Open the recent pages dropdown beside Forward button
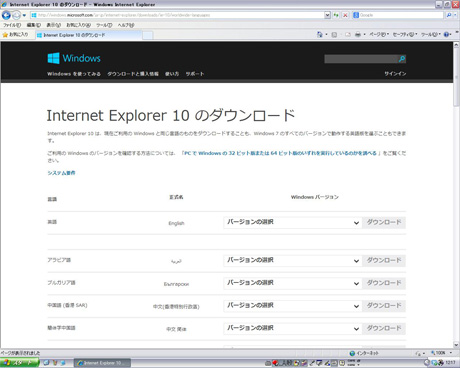 coord(24,15)
